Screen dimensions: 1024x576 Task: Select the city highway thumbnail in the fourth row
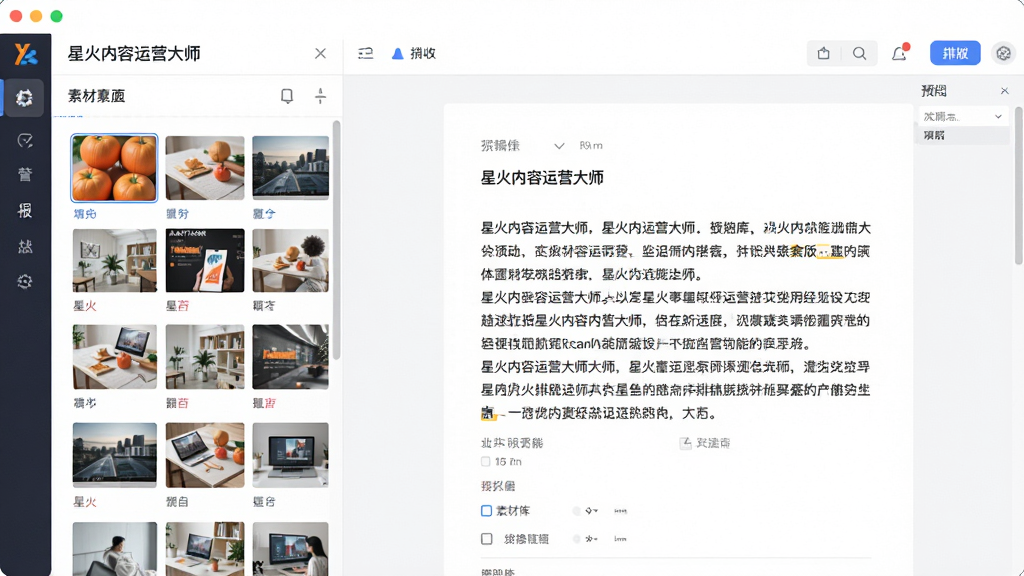[114, 455]
